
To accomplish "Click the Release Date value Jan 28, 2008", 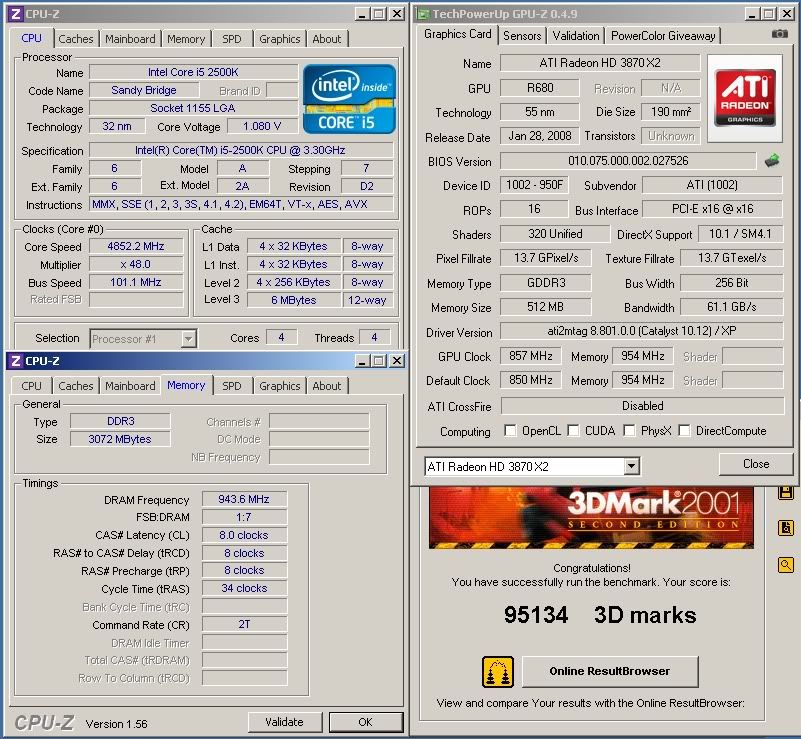I will pos(539,136).
